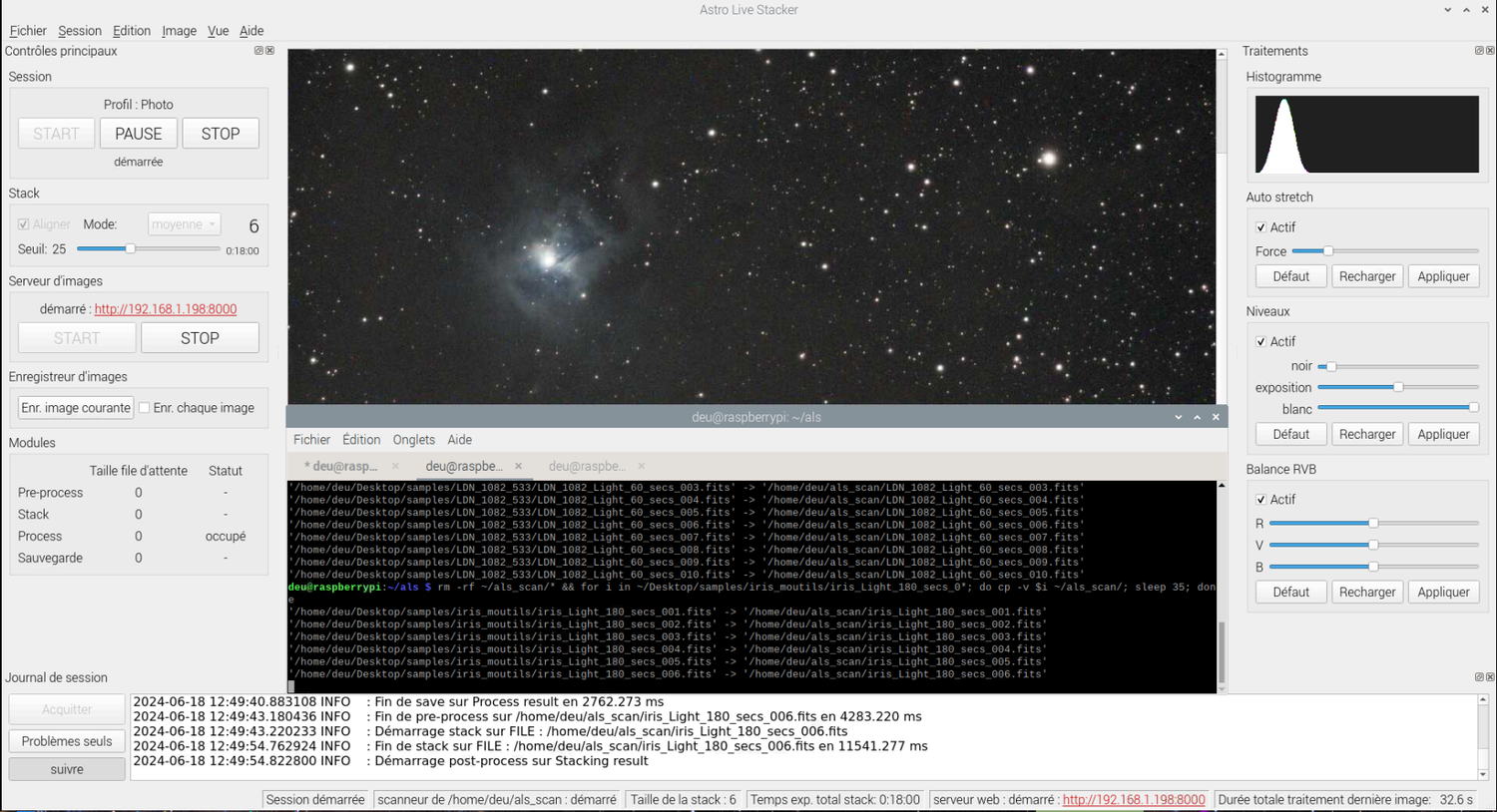Open the web server link in the status bar

1134,800
